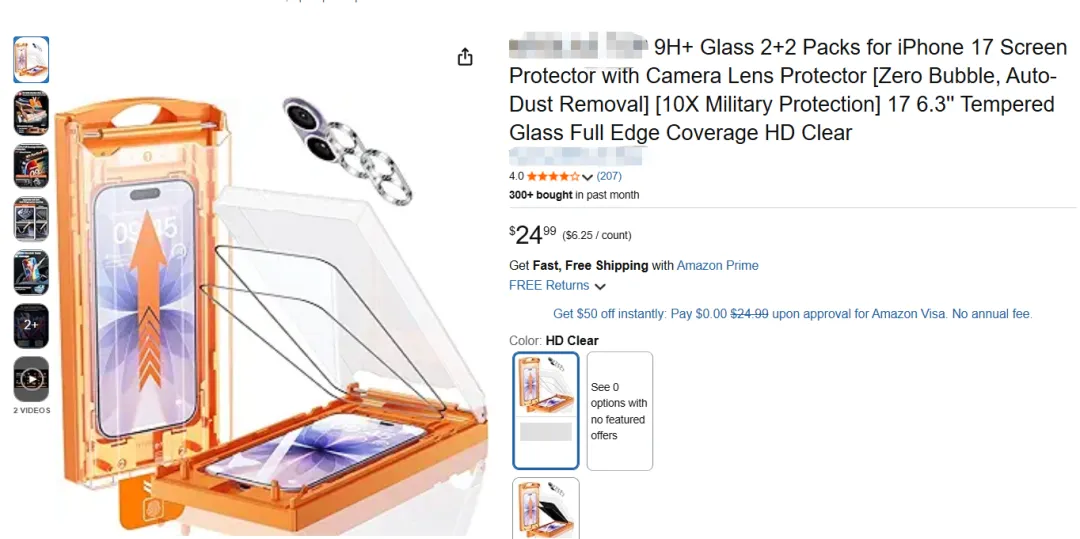The width and height of the screenshot is (1080, 539).
Task: Play the product video thumbnail
Action: click(x=31, y=379)
